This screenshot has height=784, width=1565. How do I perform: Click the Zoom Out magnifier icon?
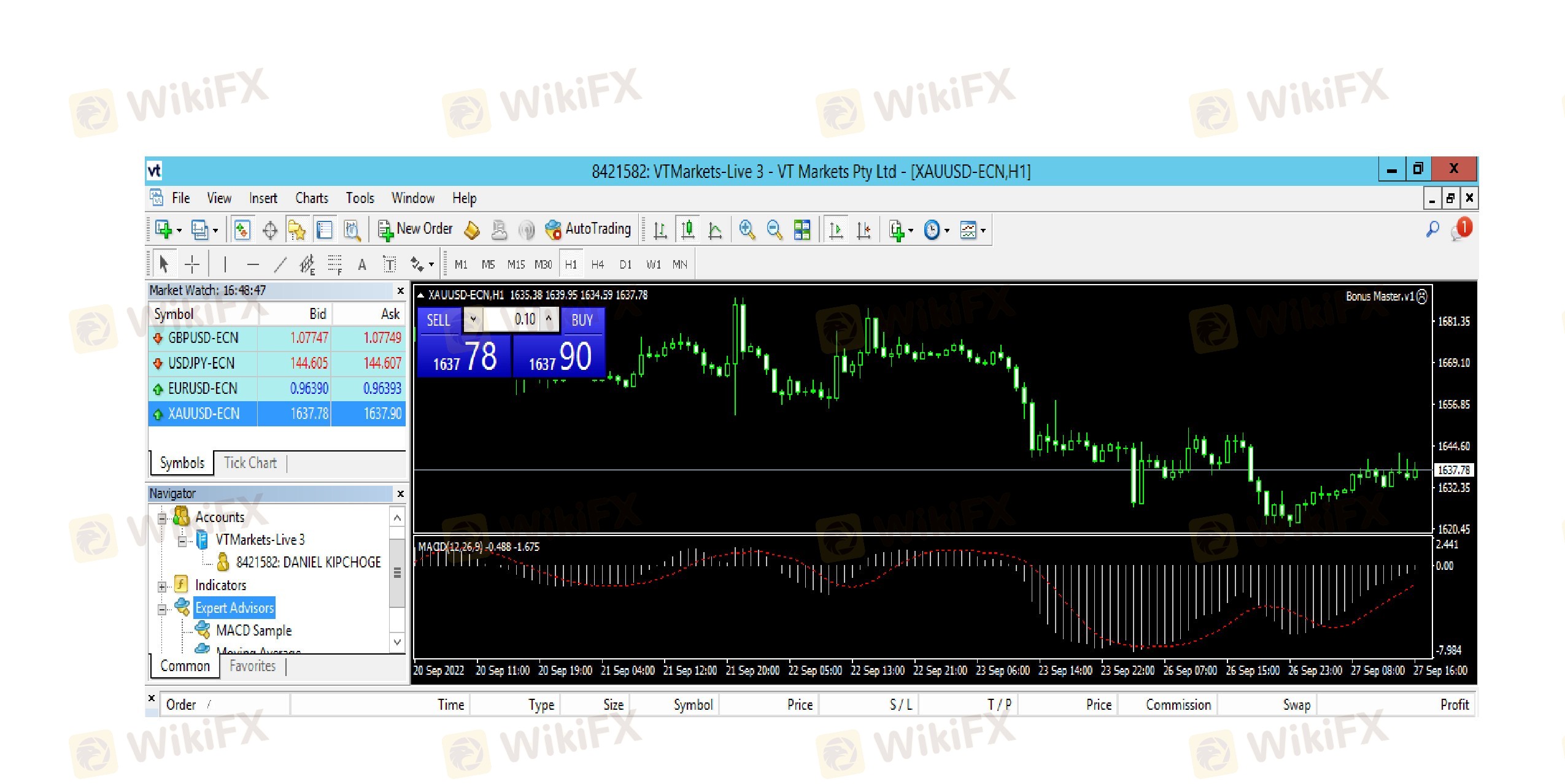point(775,230)
